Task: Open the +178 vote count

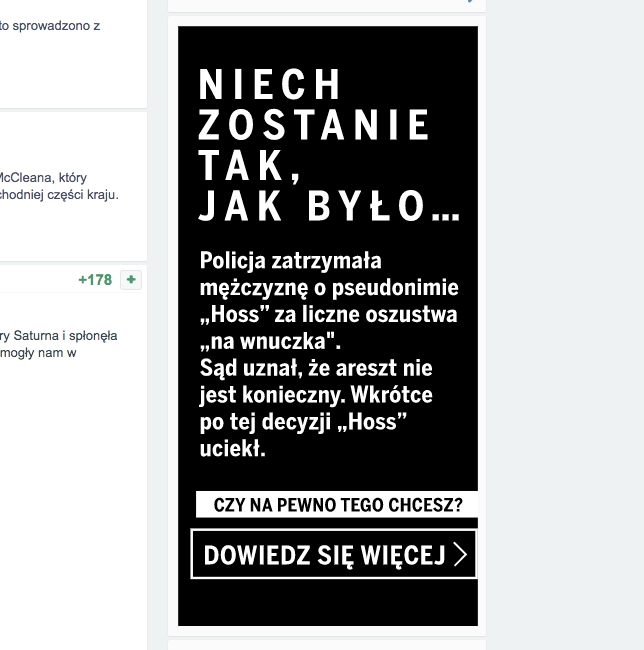Action: click(95, 280)
